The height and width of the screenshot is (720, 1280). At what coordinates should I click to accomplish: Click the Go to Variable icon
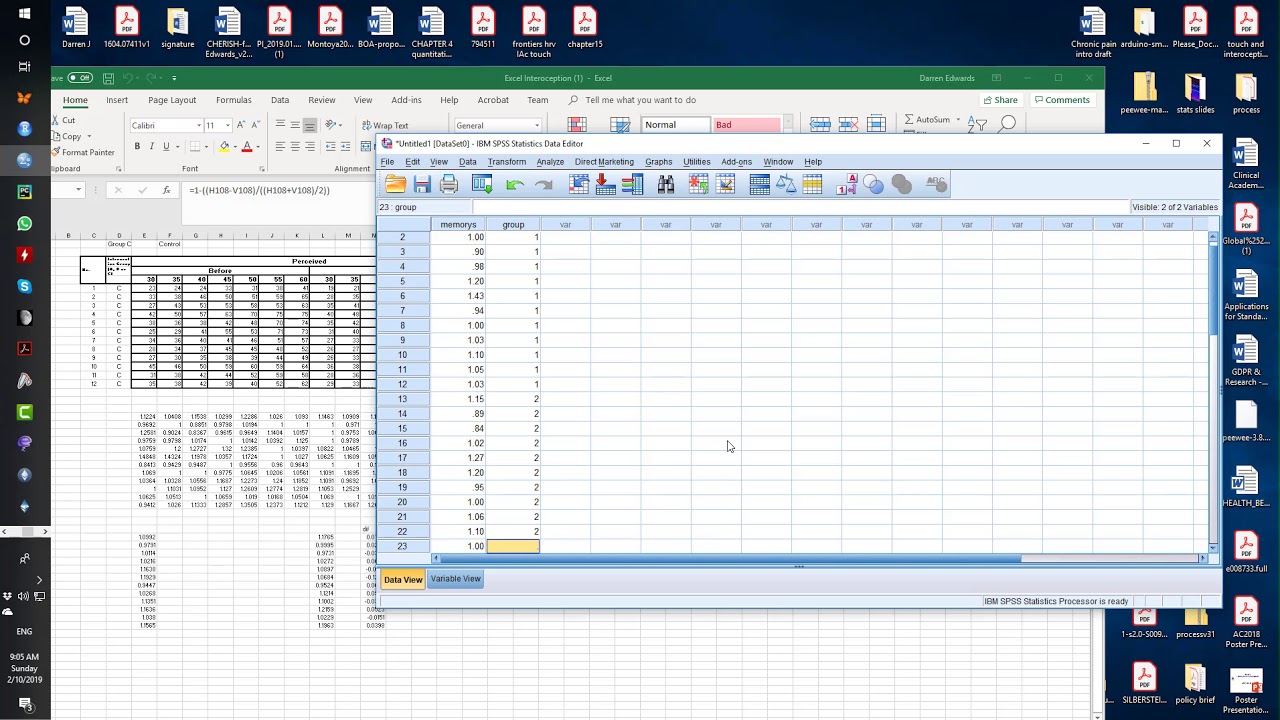pyautogui.click(x=605, y=184)
